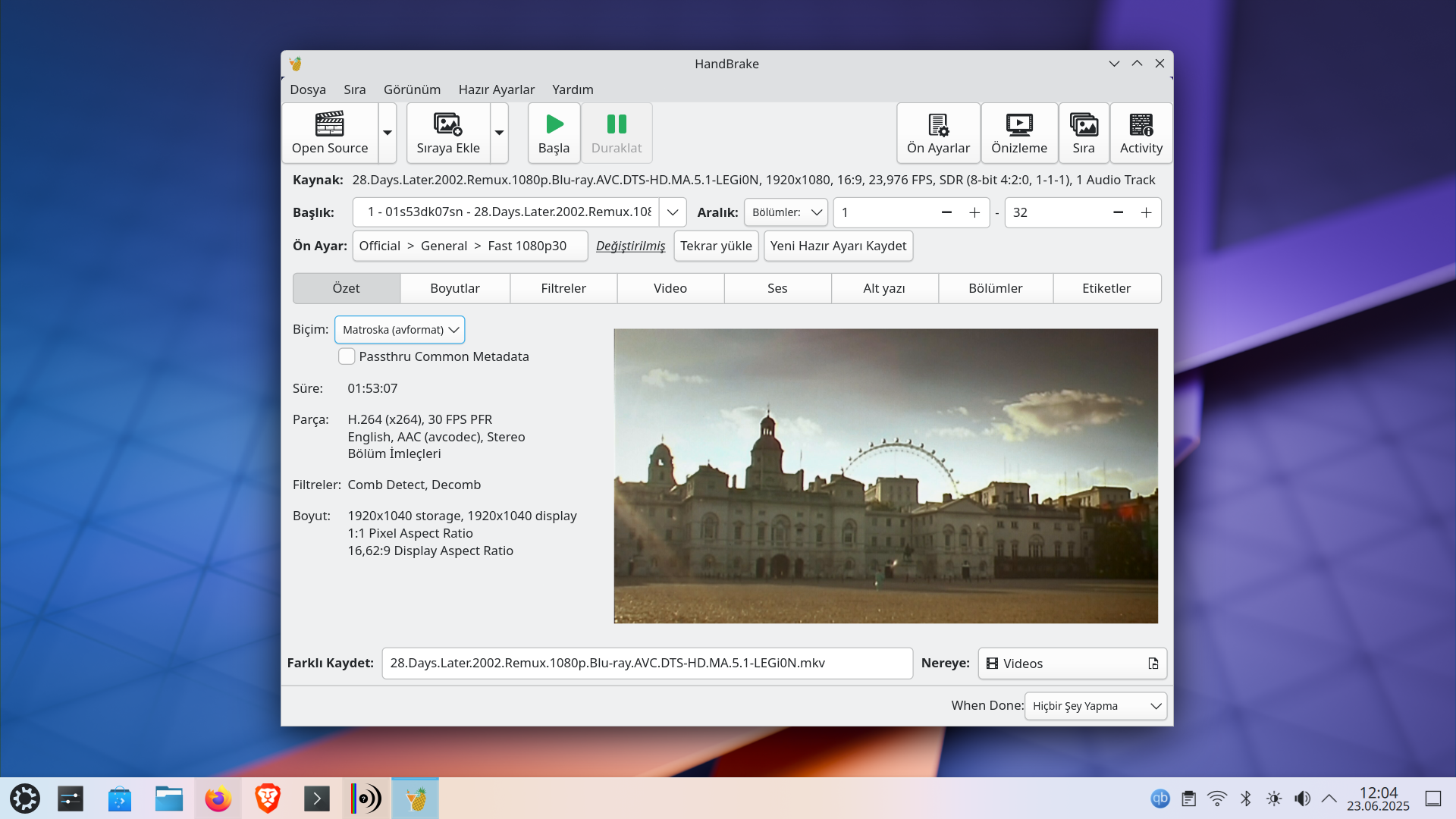Click the Duraklat pause button

617,133
